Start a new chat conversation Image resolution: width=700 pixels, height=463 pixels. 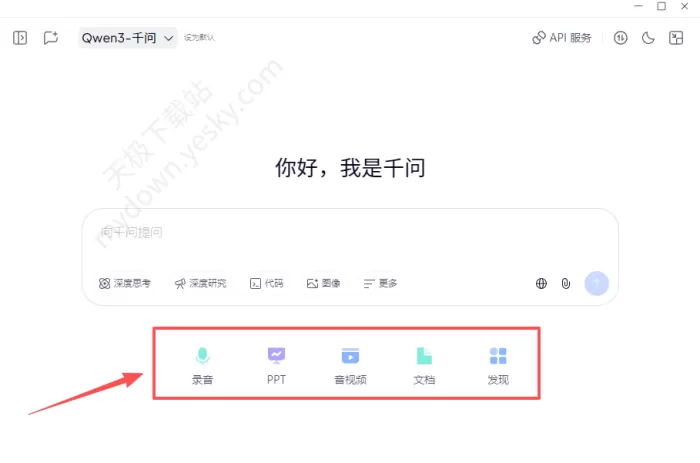(51, 38)
